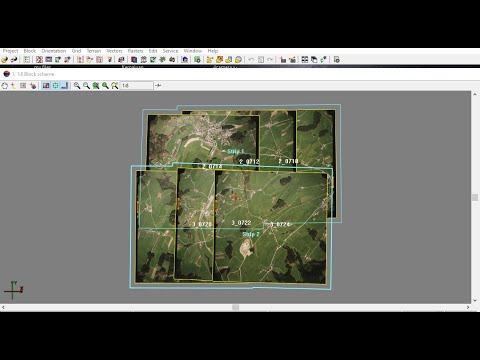Click the Strip 2 label
This screenshot has height=360, width=480.
pos(251,234)
